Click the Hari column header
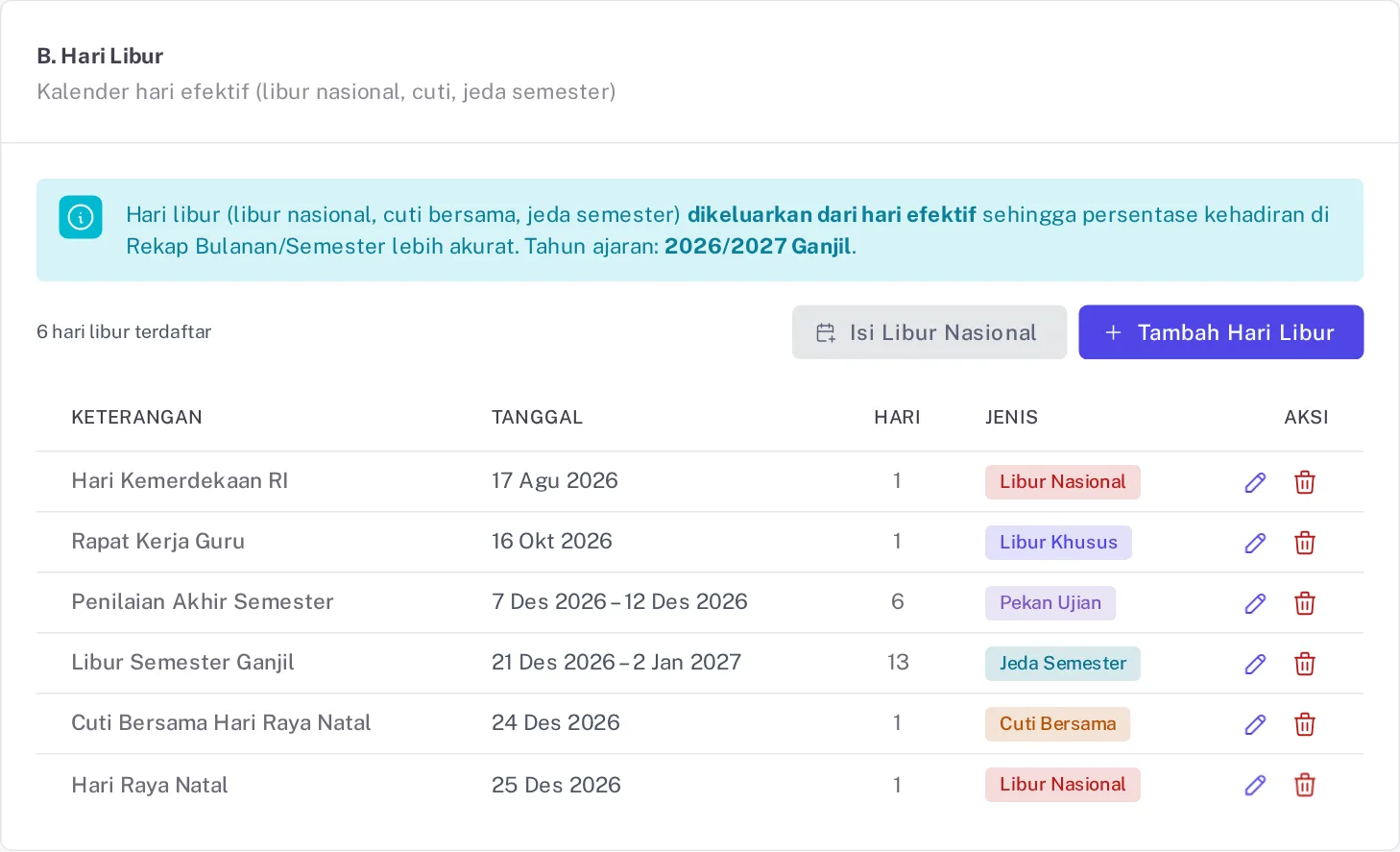Screen dimensions: 1400x852 [897, 418]
